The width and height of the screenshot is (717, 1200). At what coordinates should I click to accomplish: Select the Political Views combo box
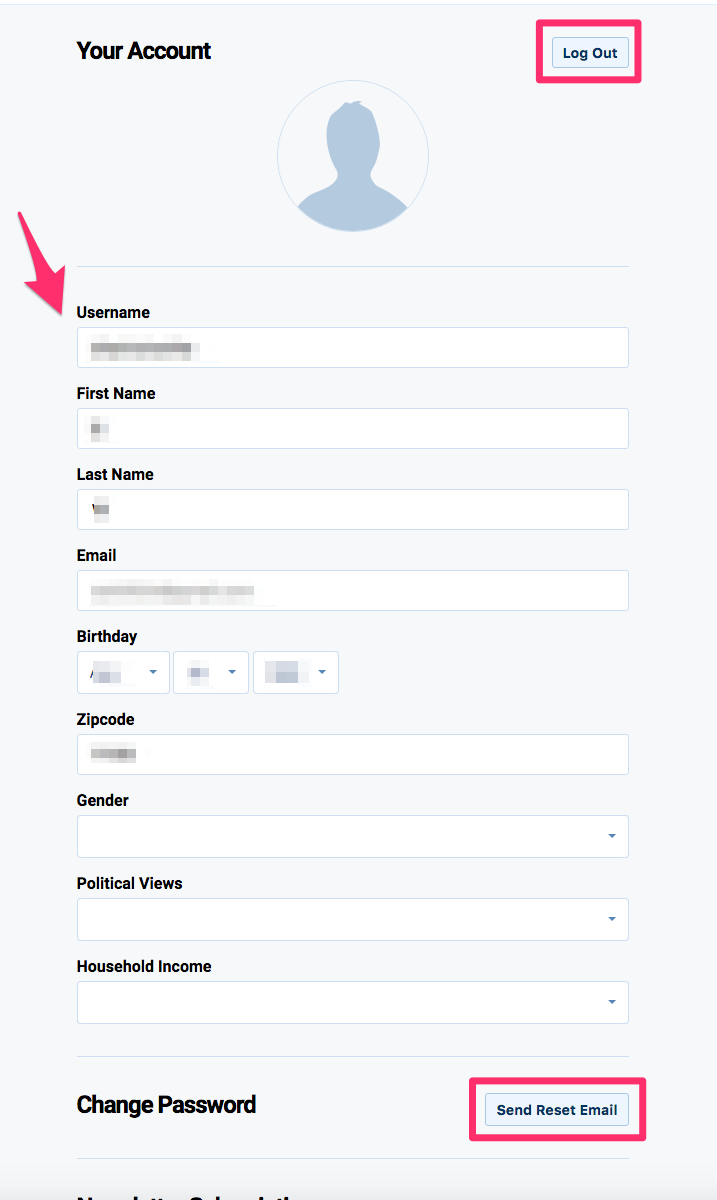click(353, 920)
